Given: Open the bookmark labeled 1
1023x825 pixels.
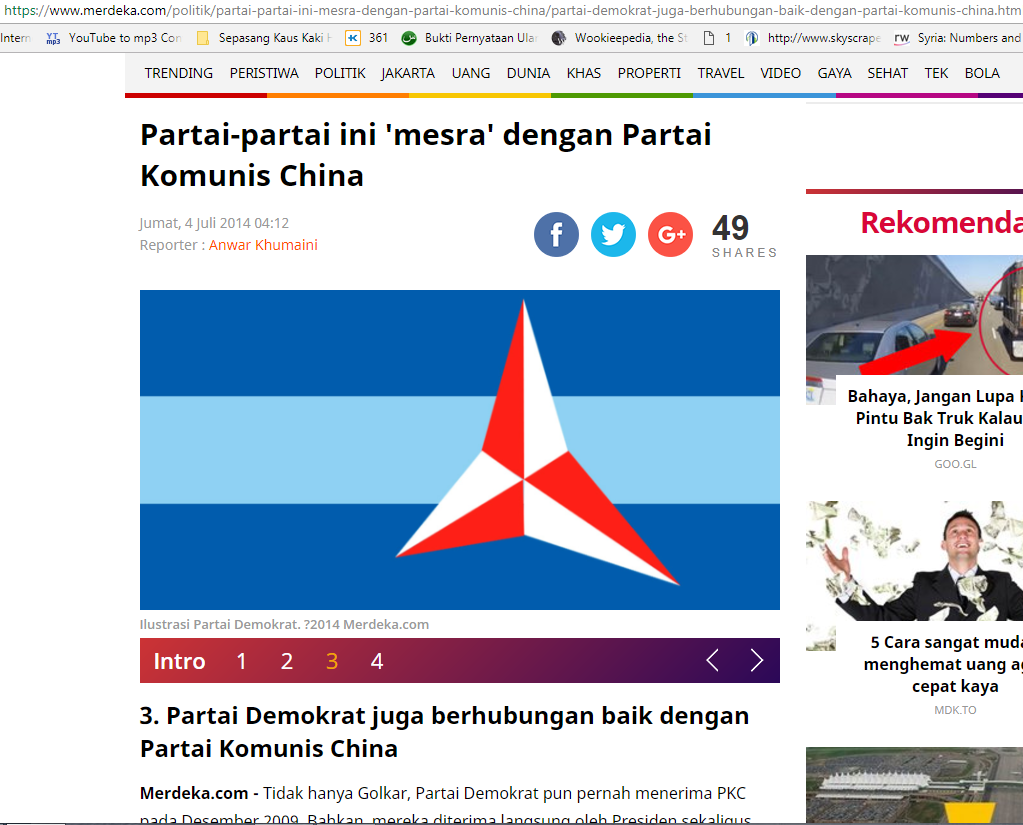Looking at the screenshot, I should click(717, 38).
